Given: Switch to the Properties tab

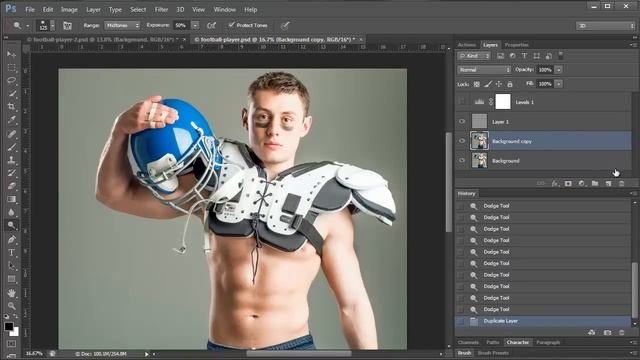Looking at the screenshot, I should point(516,45).
